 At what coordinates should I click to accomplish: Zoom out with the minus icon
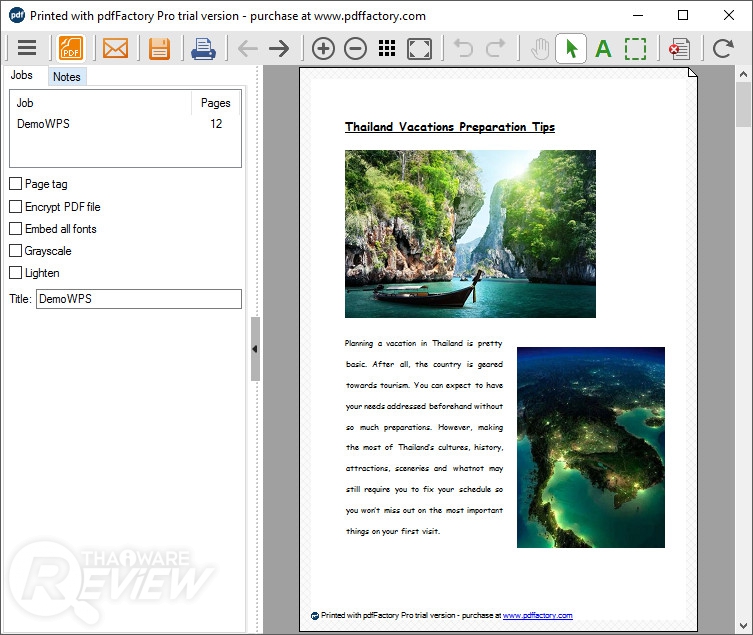point(355,48)
